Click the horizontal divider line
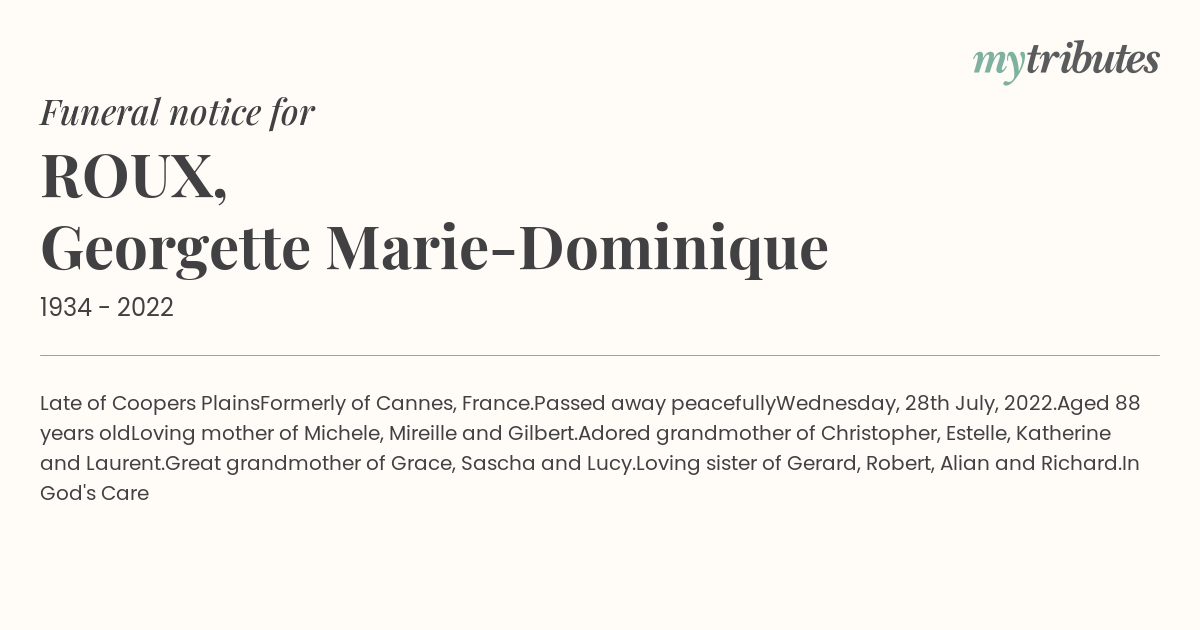 coord(600,355)
